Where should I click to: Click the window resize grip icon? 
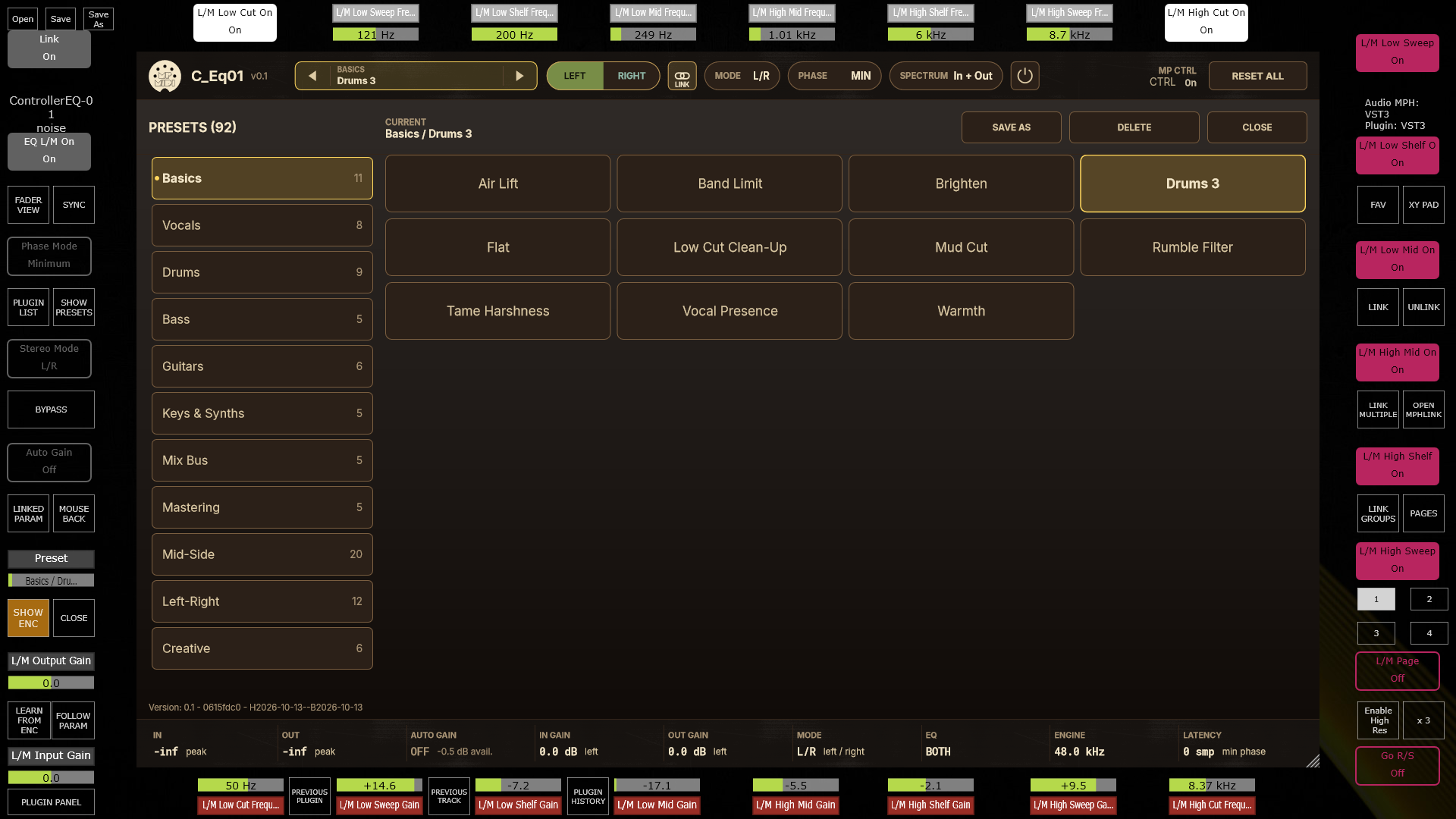(x=1313, y=761)
